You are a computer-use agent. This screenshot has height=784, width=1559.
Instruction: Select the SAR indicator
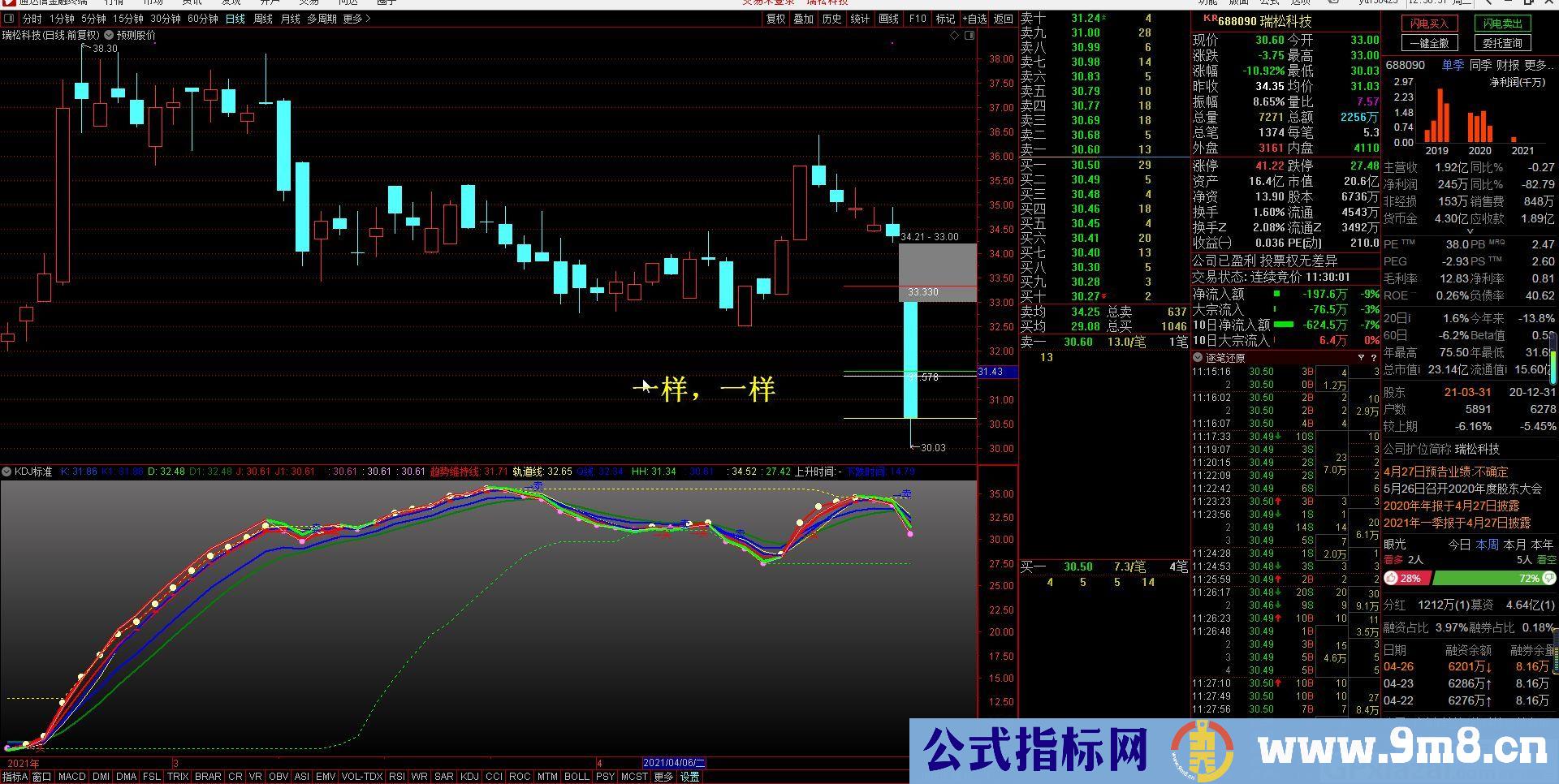(443, 777)
